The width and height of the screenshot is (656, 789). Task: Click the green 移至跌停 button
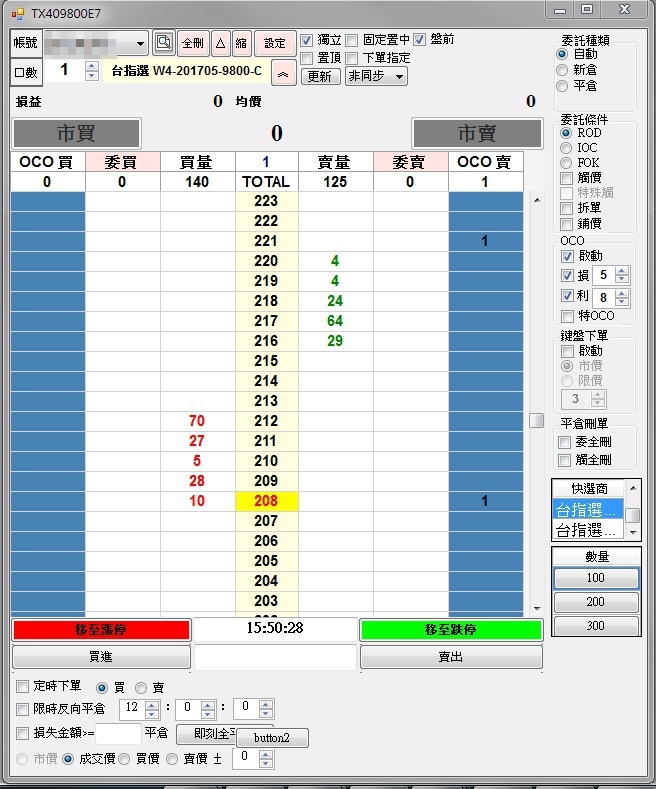point(451,630)
